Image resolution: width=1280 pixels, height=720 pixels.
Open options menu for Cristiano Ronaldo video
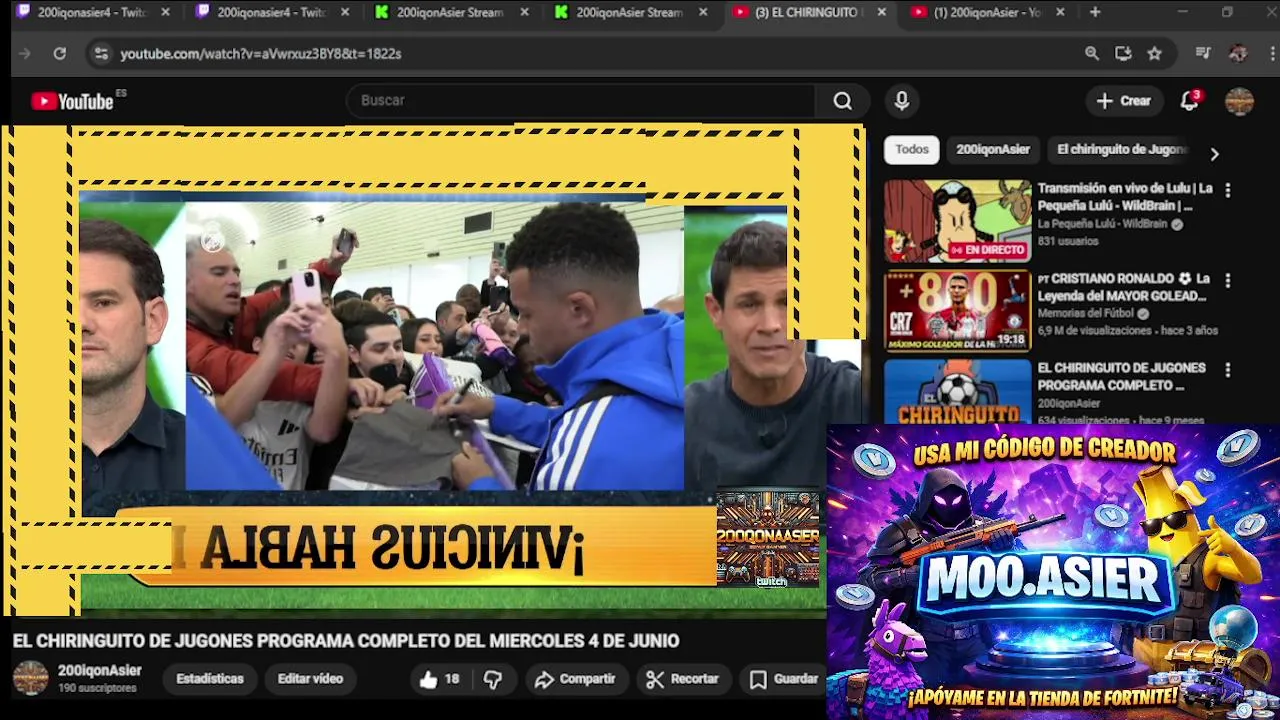[x=1228, y=280]
